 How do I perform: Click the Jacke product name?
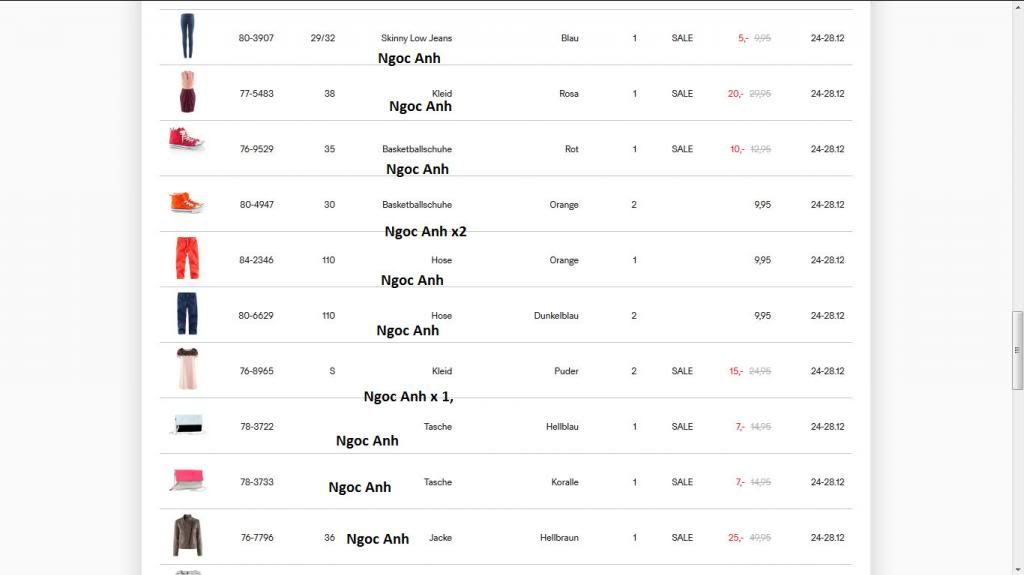pos(440,538)
